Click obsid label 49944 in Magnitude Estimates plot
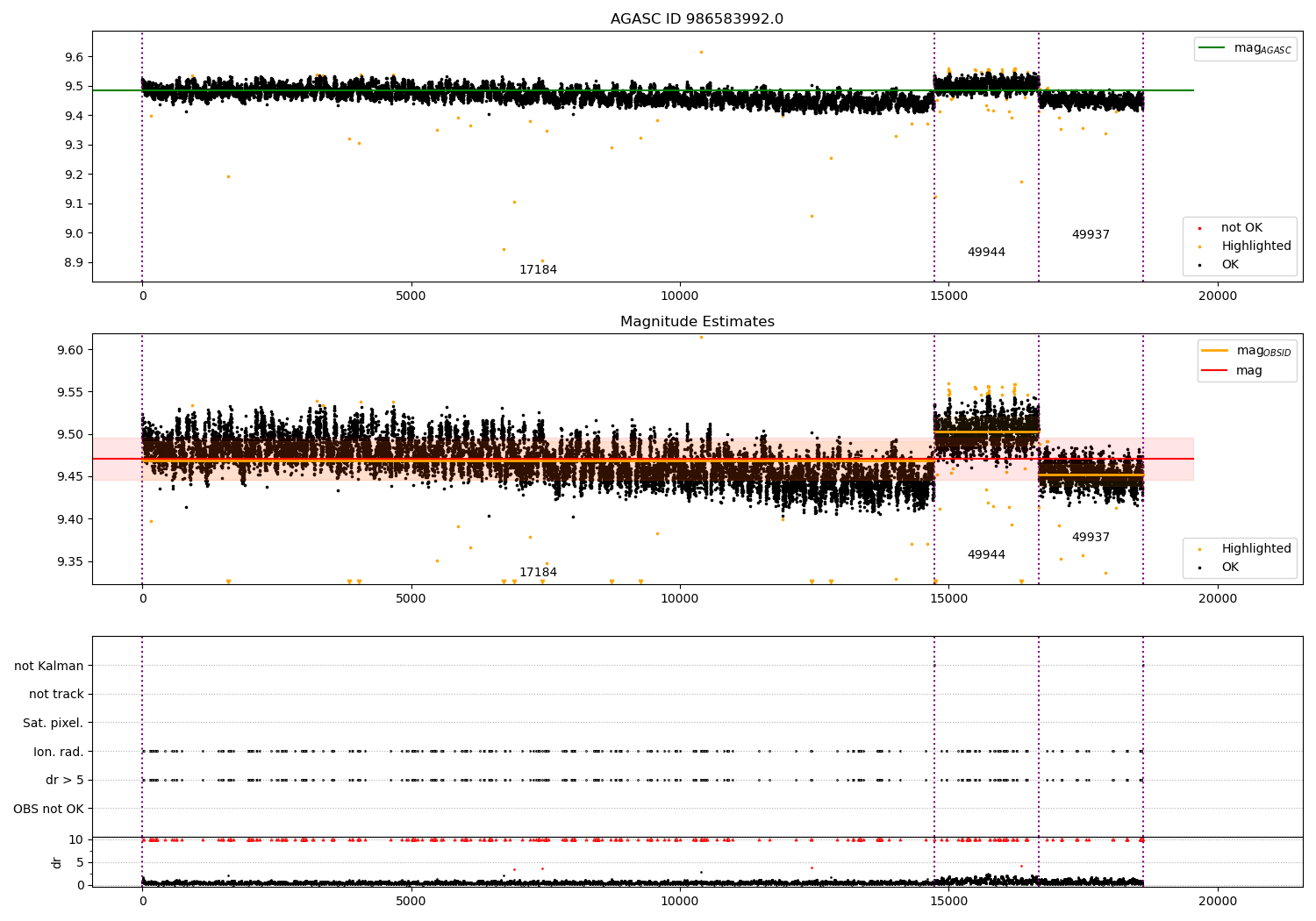Screen dimensions: 1316x921 pyautogui.click(x=986, y=555)
